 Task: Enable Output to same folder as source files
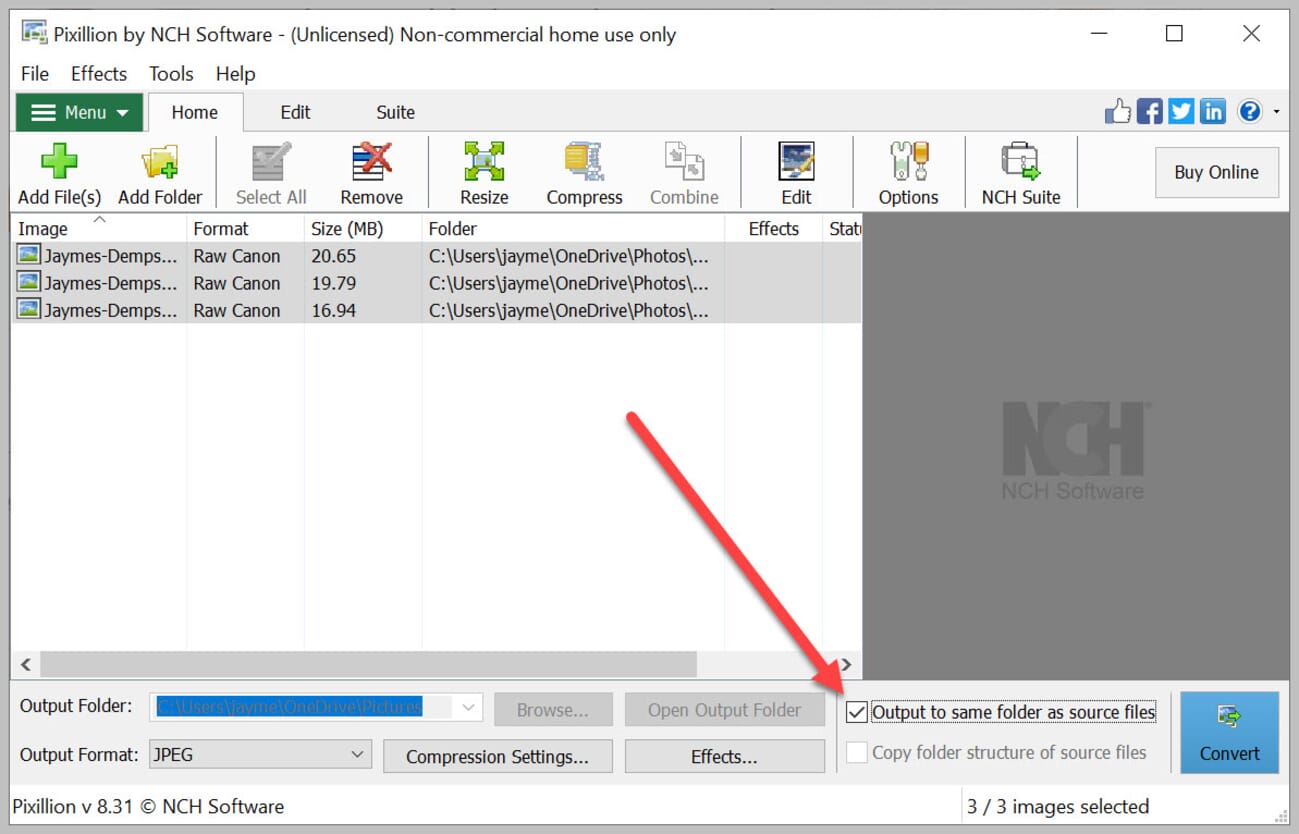(x=857, y=711)
